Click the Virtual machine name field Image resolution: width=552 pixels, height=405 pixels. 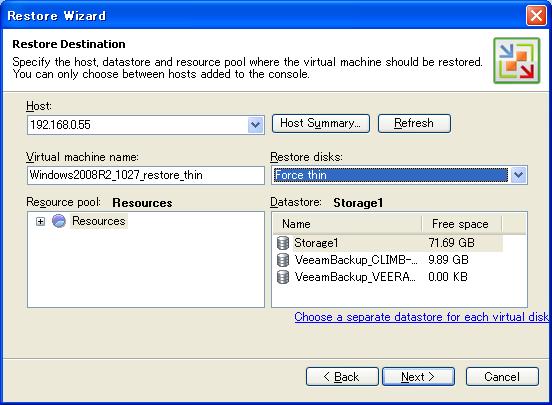tap(146, 175)
